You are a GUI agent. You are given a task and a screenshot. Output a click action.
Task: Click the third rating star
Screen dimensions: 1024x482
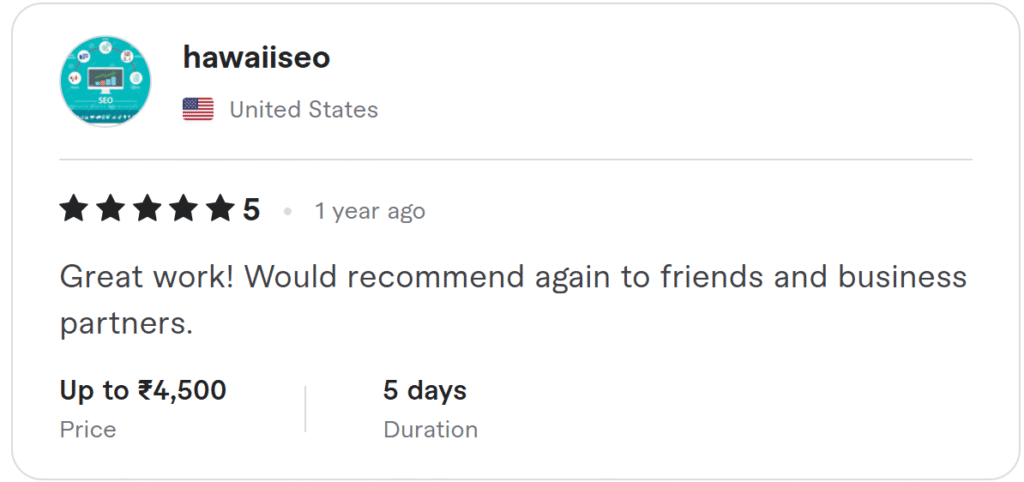tap(147, 210)
